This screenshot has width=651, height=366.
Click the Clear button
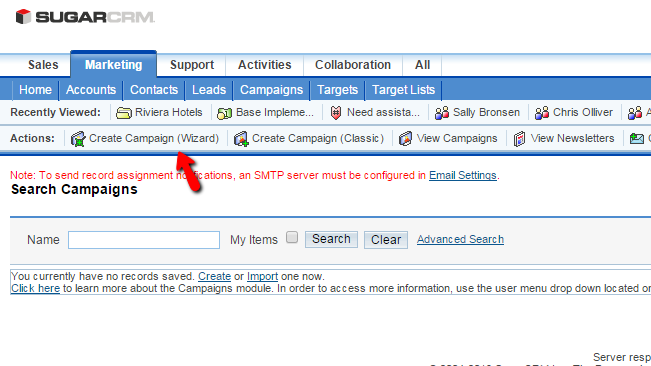386,240
